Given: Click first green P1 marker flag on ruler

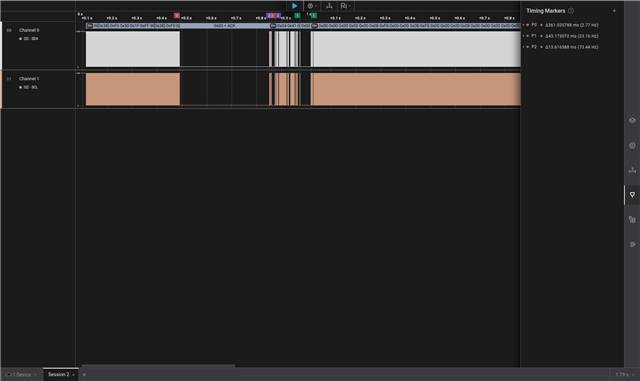Looking at the screenshot, I should (x=297, y=16).
